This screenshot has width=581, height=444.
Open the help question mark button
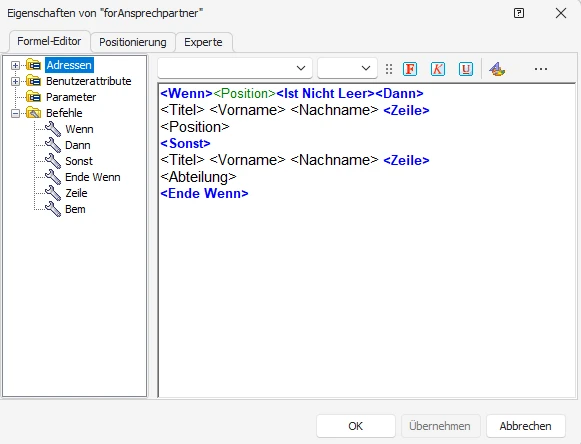519,13
